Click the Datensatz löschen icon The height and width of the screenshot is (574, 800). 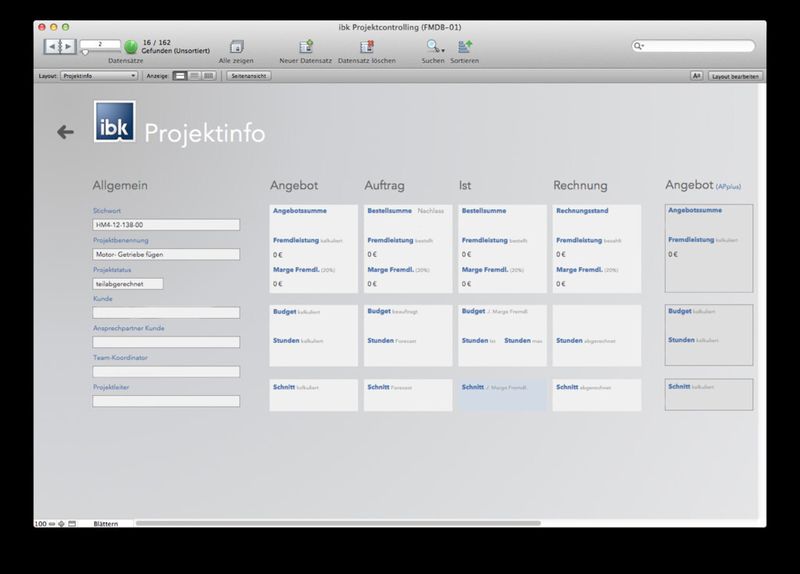[x=367, y=47]
